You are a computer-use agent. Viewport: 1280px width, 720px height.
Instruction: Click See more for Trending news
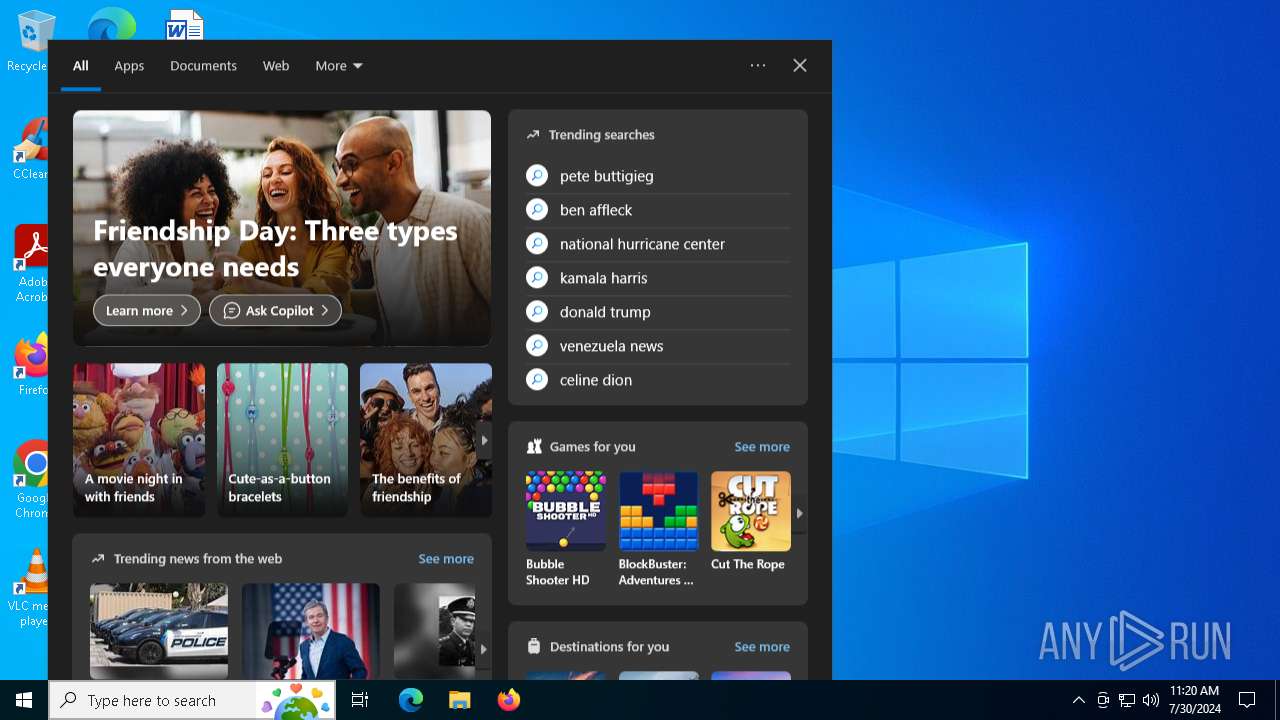446,559
